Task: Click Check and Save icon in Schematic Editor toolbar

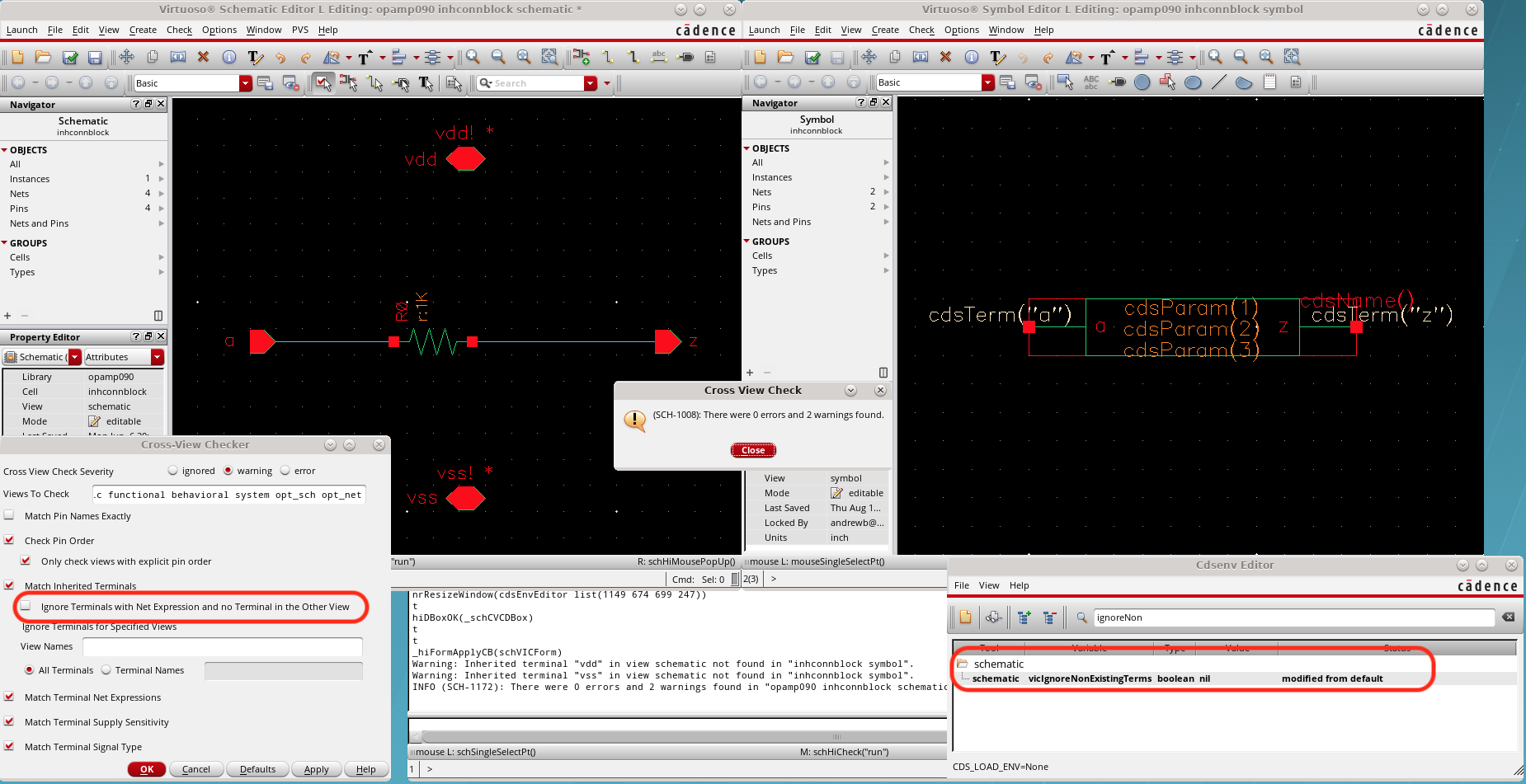Action: [70, 57]
